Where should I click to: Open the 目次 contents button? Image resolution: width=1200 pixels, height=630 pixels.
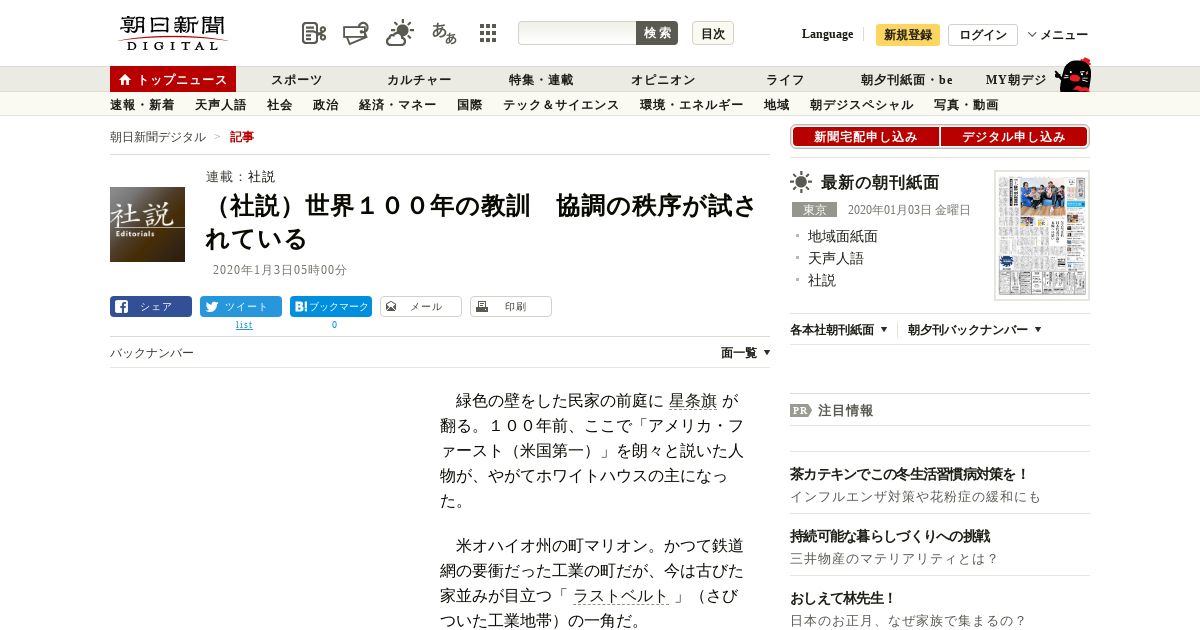713,33
